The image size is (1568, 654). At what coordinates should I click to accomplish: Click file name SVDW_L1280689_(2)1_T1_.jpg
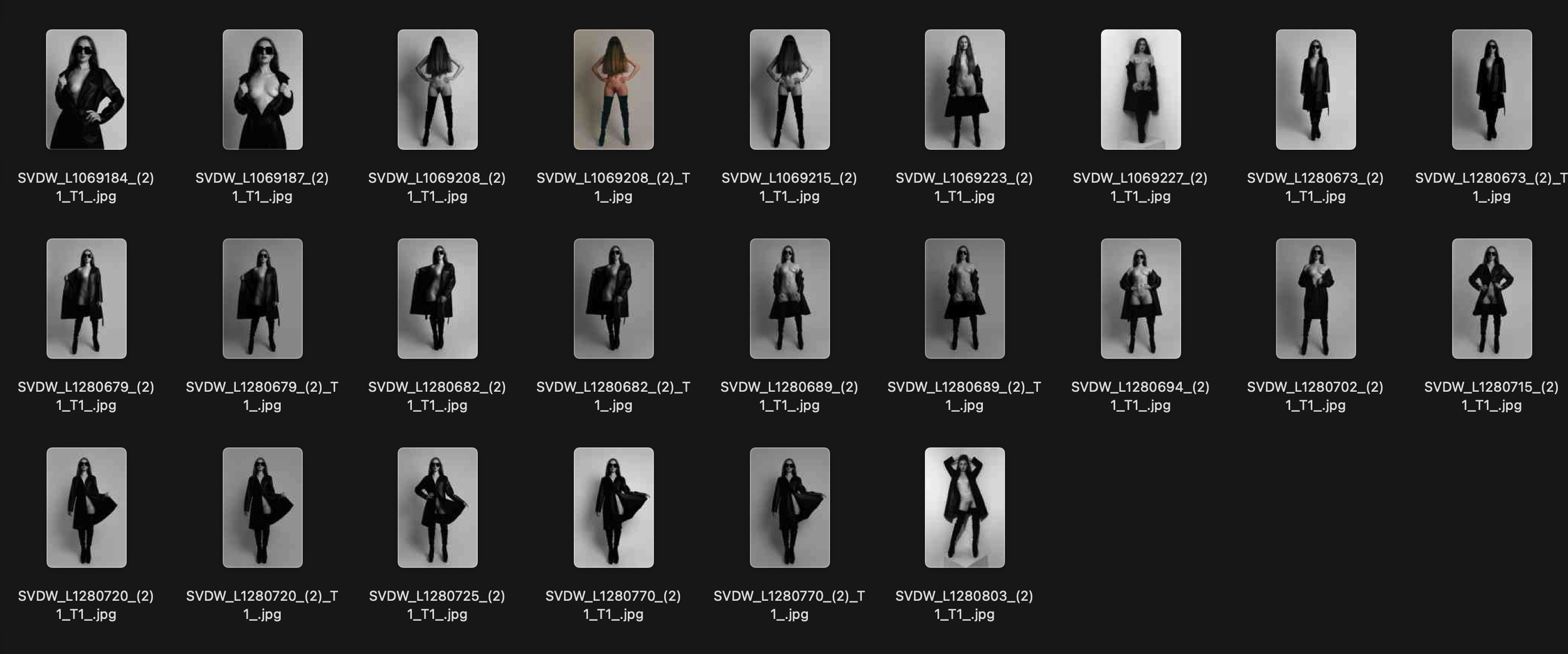click(790, 396)
